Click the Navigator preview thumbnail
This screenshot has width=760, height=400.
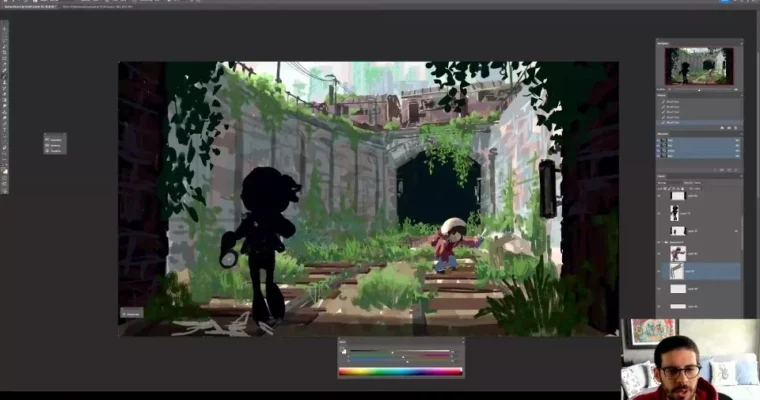tap(699, 66)
